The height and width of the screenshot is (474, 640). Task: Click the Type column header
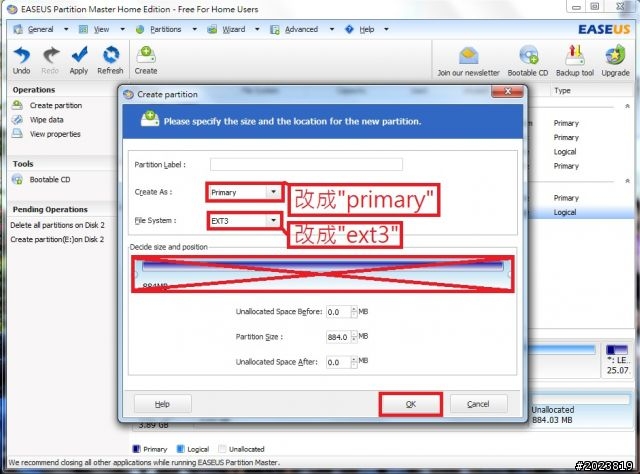562,91
